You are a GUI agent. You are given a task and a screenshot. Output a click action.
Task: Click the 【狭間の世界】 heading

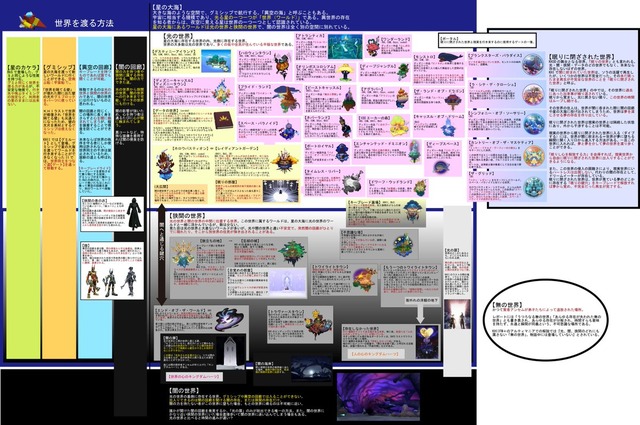186,215
